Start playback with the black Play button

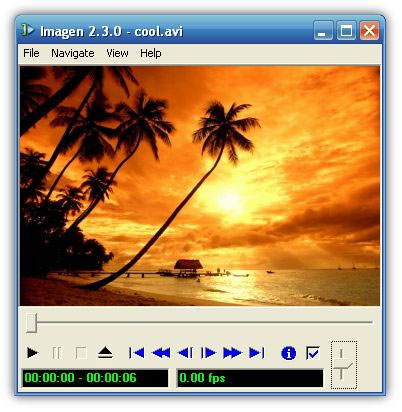point(32,352)
